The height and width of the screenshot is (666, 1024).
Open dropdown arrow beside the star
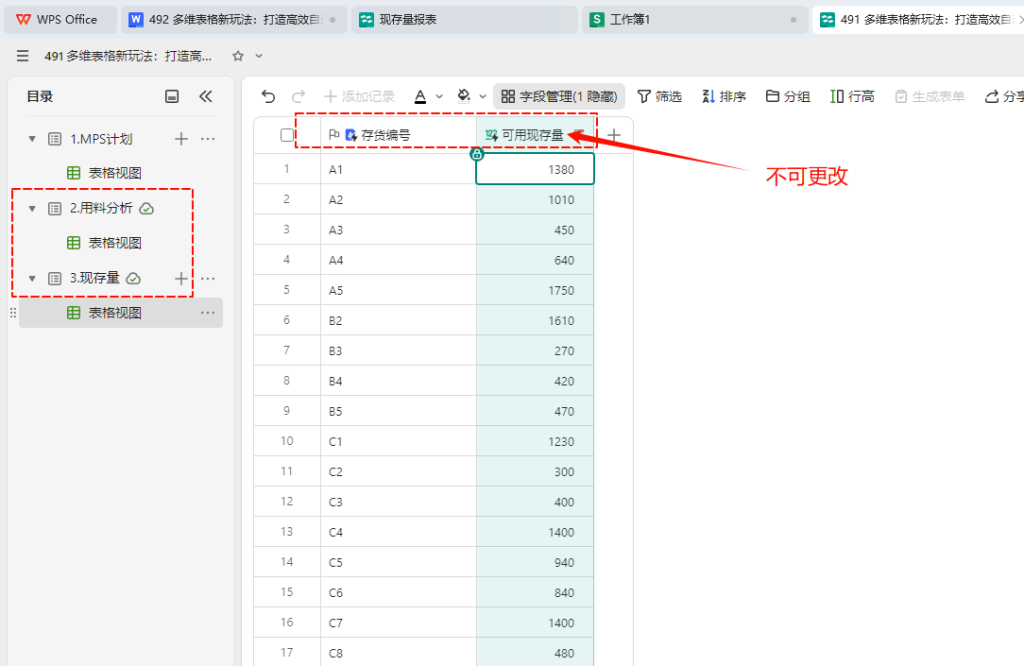point(259,56)
